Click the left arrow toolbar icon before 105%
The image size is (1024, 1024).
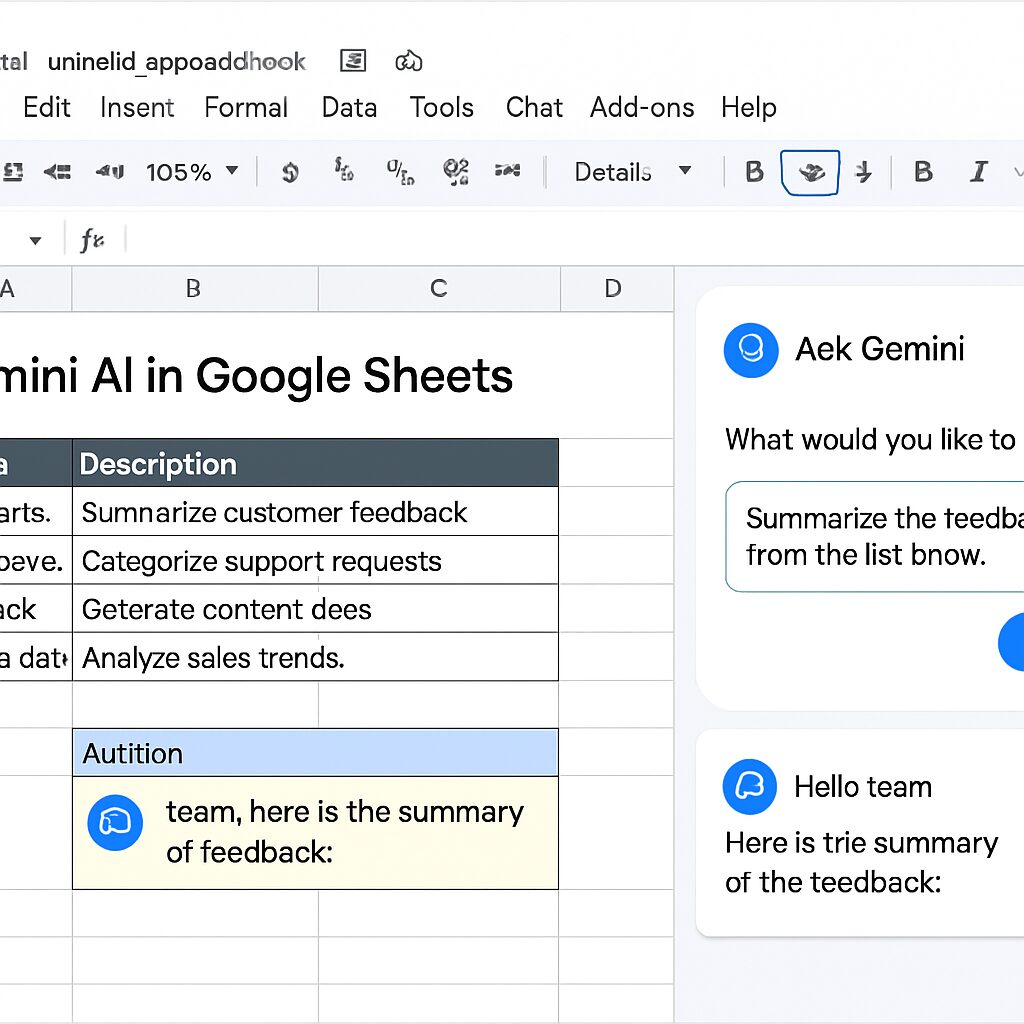57,172
